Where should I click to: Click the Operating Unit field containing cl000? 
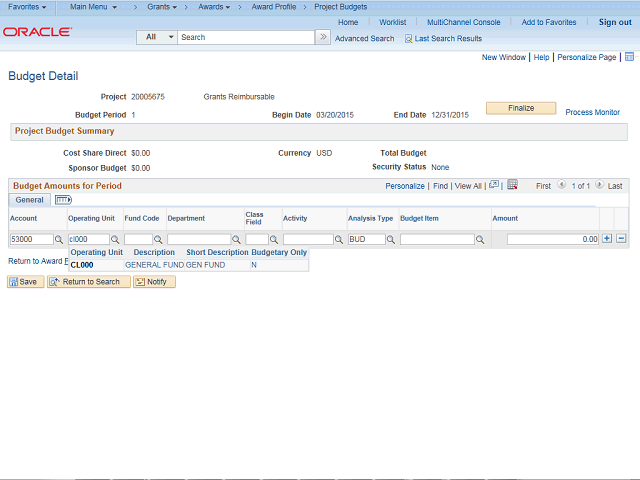click(89, 239)
